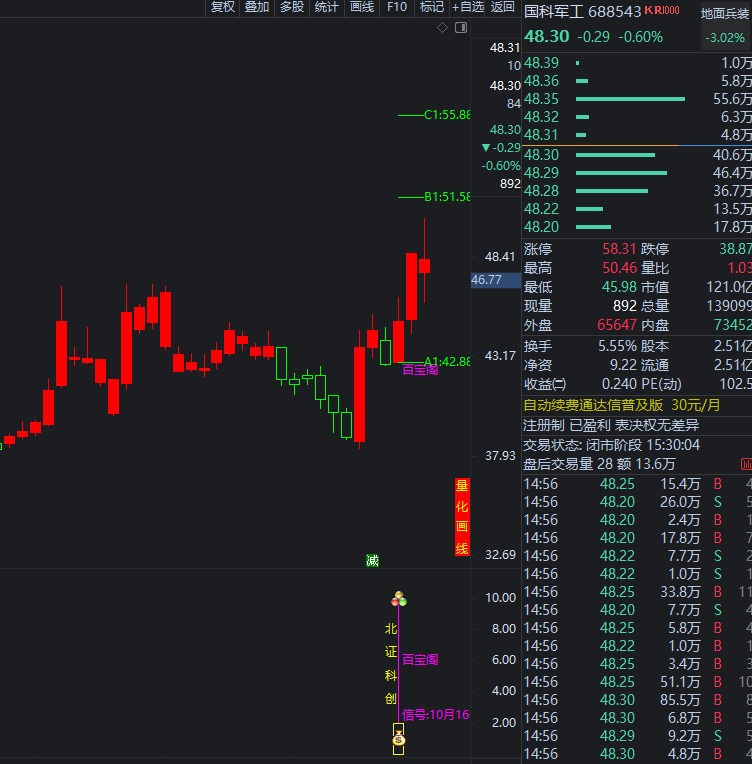Select the 14:56 trade of 85.5万 at 48.30
Image resolution: width=752 pixels, height=764 pixels.
(x=637, y=700)
